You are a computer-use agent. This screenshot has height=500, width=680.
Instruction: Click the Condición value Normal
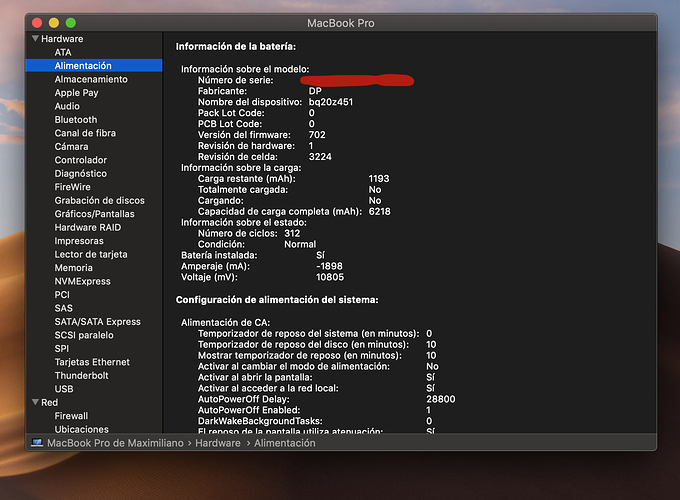click(x=300, y=244)
